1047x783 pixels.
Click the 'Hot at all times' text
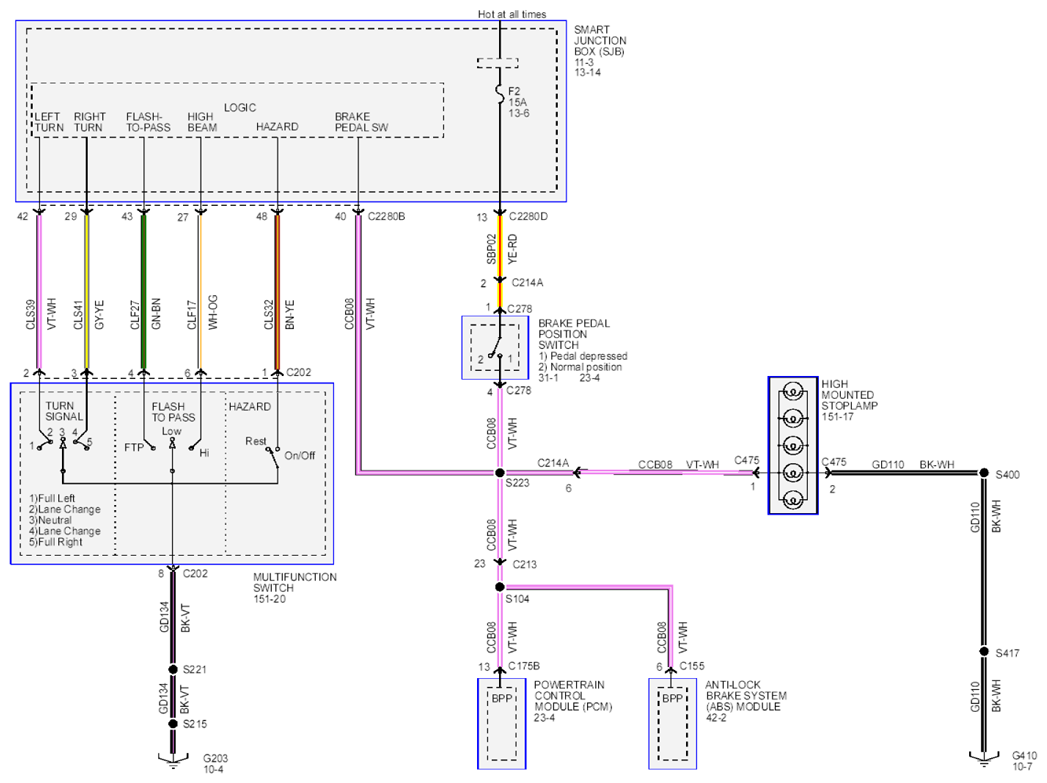pyautogui.click(x=512, y=14)
